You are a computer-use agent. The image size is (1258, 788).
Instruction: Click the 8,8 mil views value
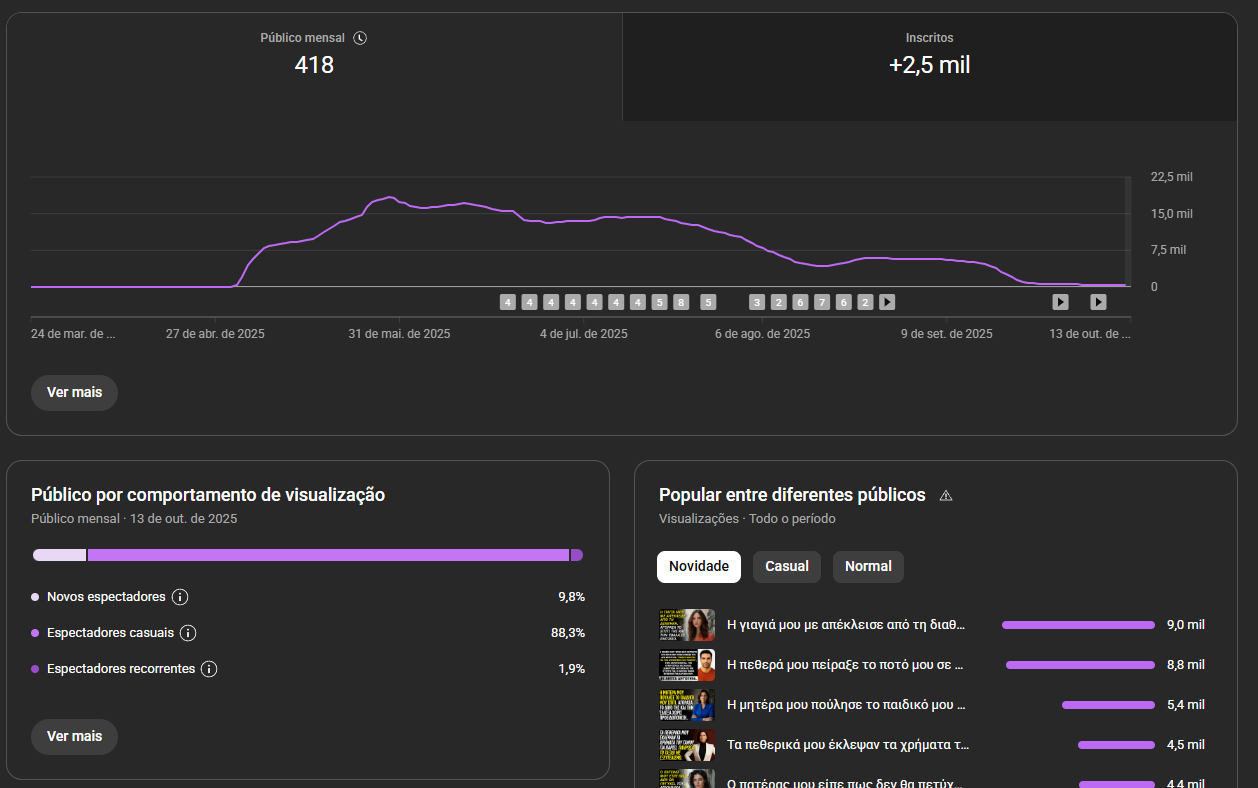[1186, 665]
